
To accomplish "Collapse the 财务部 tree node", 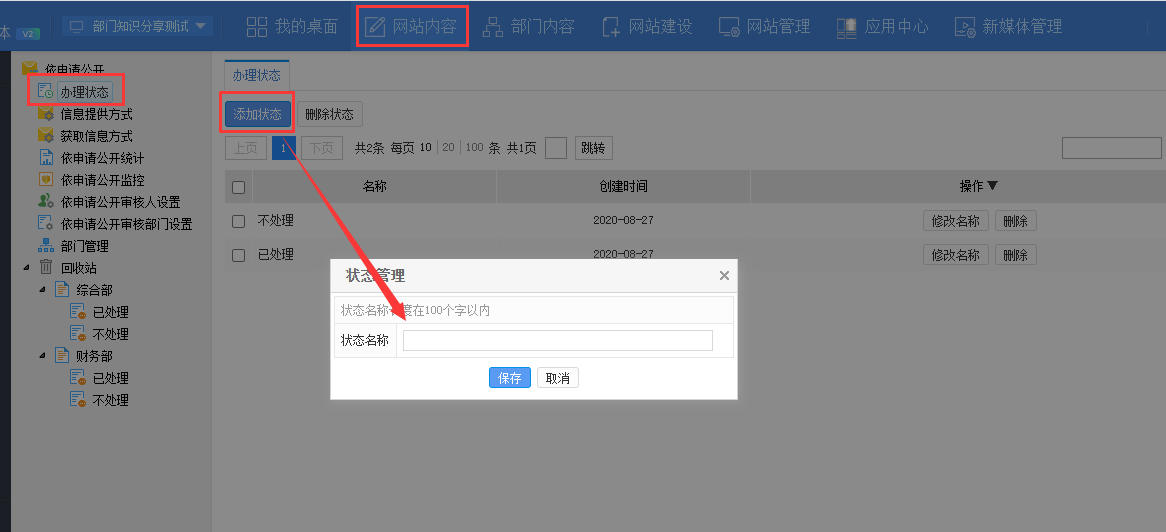I will tap(43, 356).
